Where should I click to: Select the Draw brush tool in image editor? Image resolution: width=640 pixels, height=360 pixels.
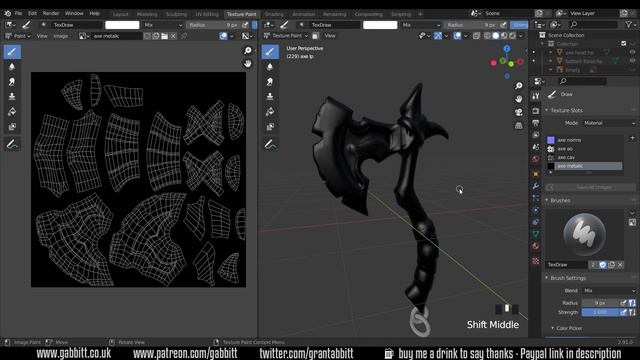tap(12, 52)
